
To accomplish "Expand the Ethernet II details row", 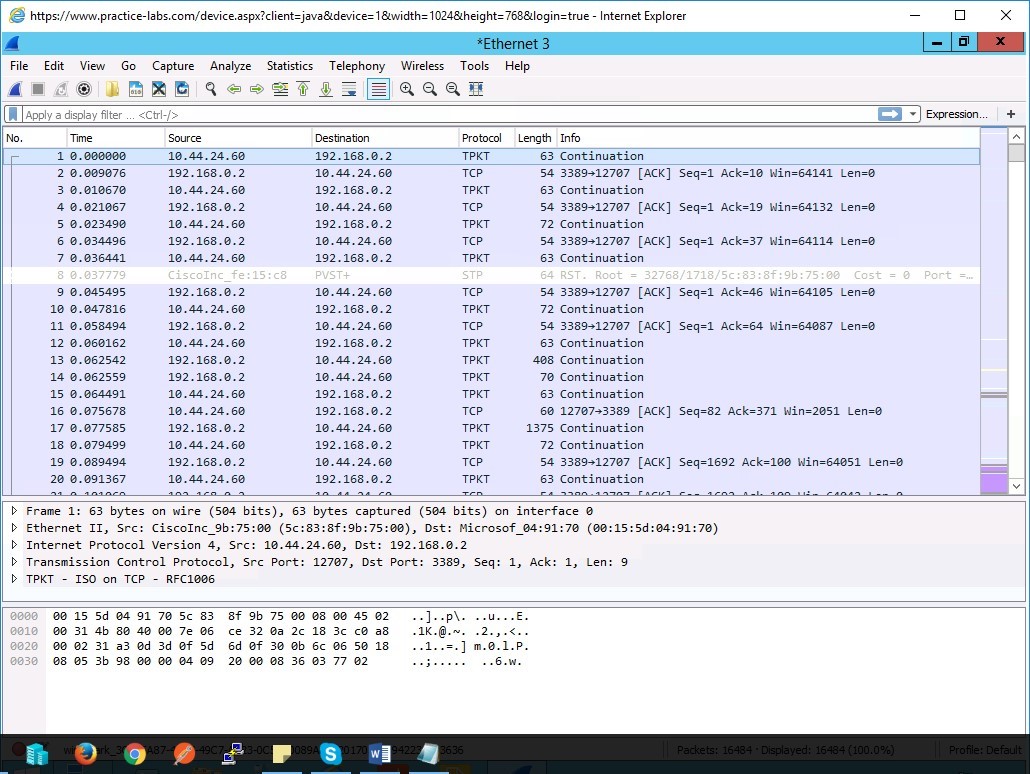I will (x=14, y=528).
